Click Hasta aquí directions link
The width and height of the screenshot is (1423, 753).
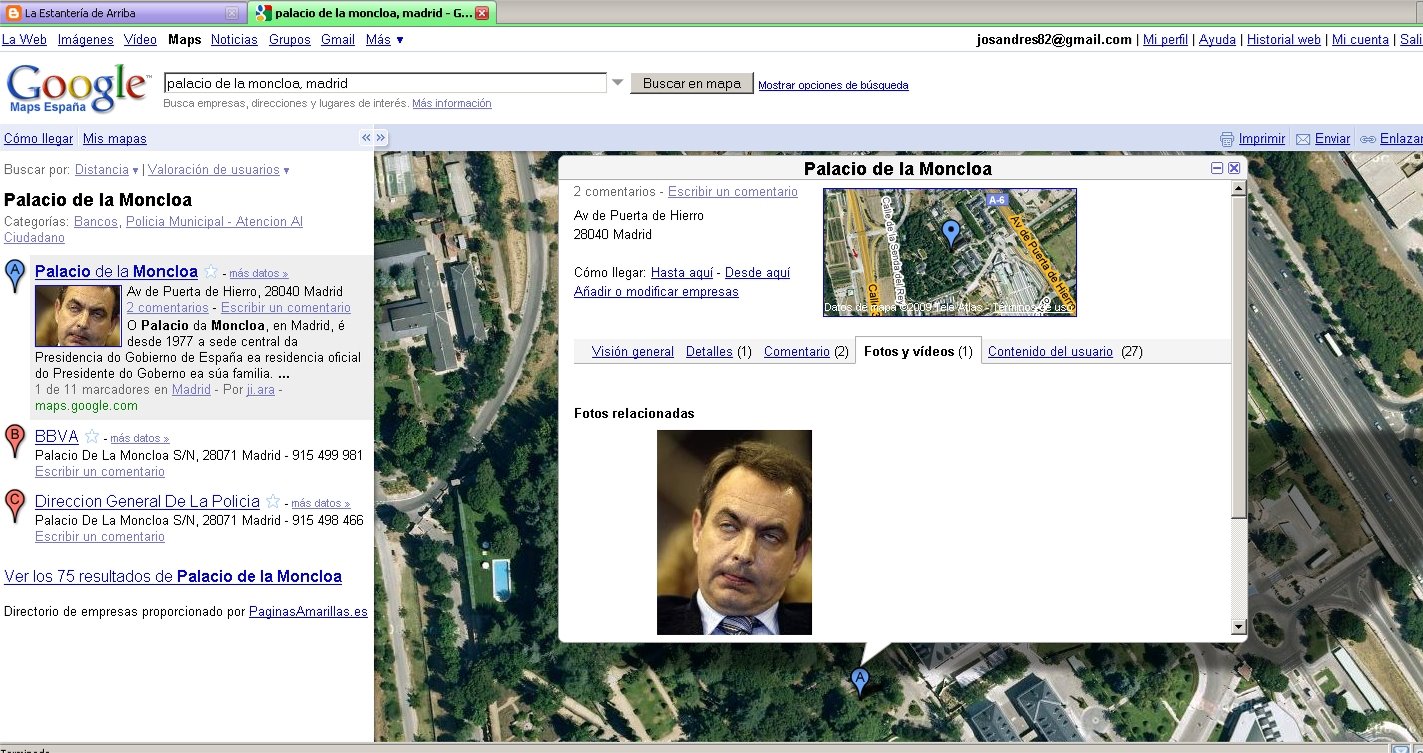pyautogui.click(x=682, y=273)
